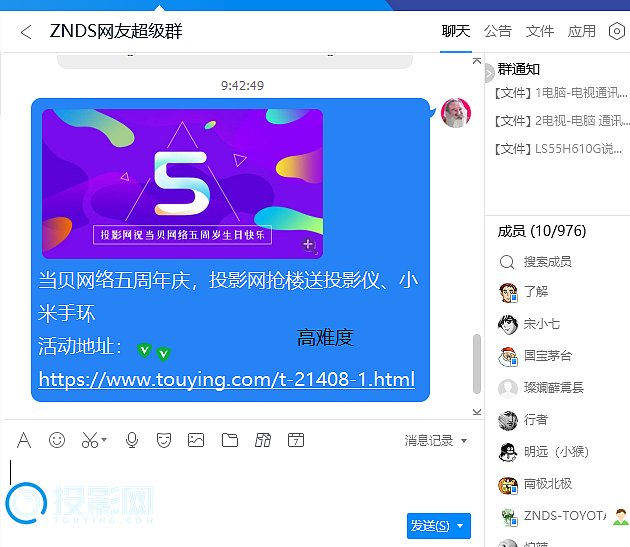This screenshot has height=547, width=630.
Task: Open the emoji picker
Action: pos(57,440)
